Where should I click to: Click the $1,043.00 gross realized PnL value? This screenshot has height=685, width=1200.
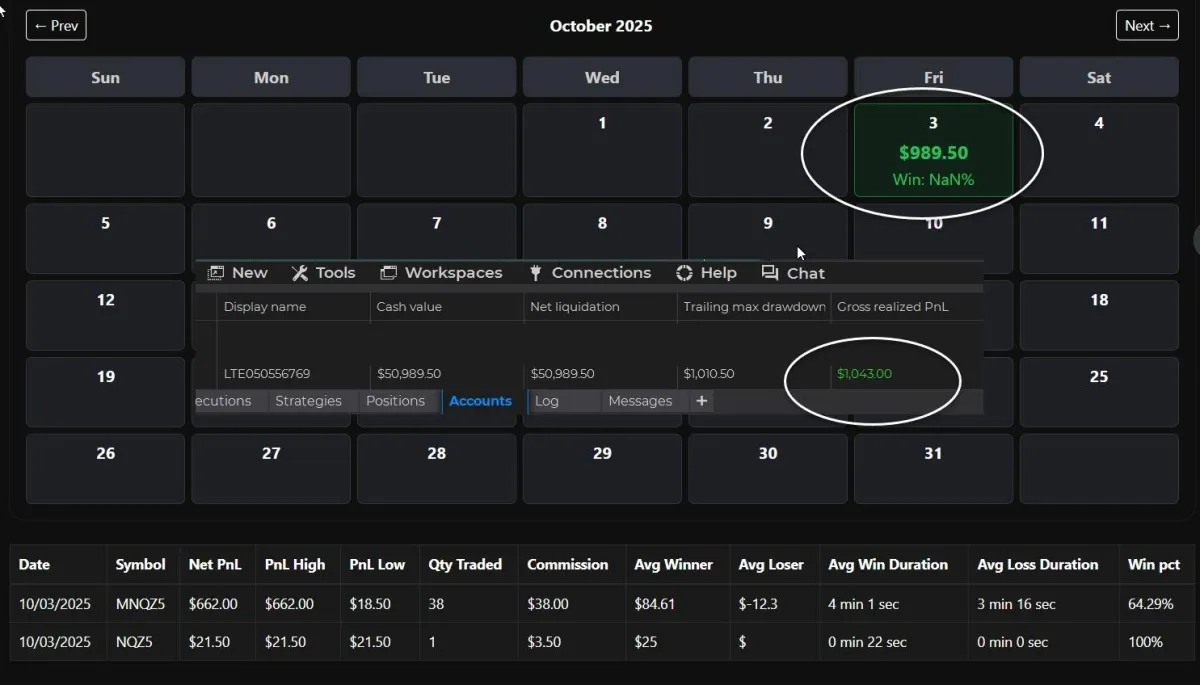[x=864, y=374]
